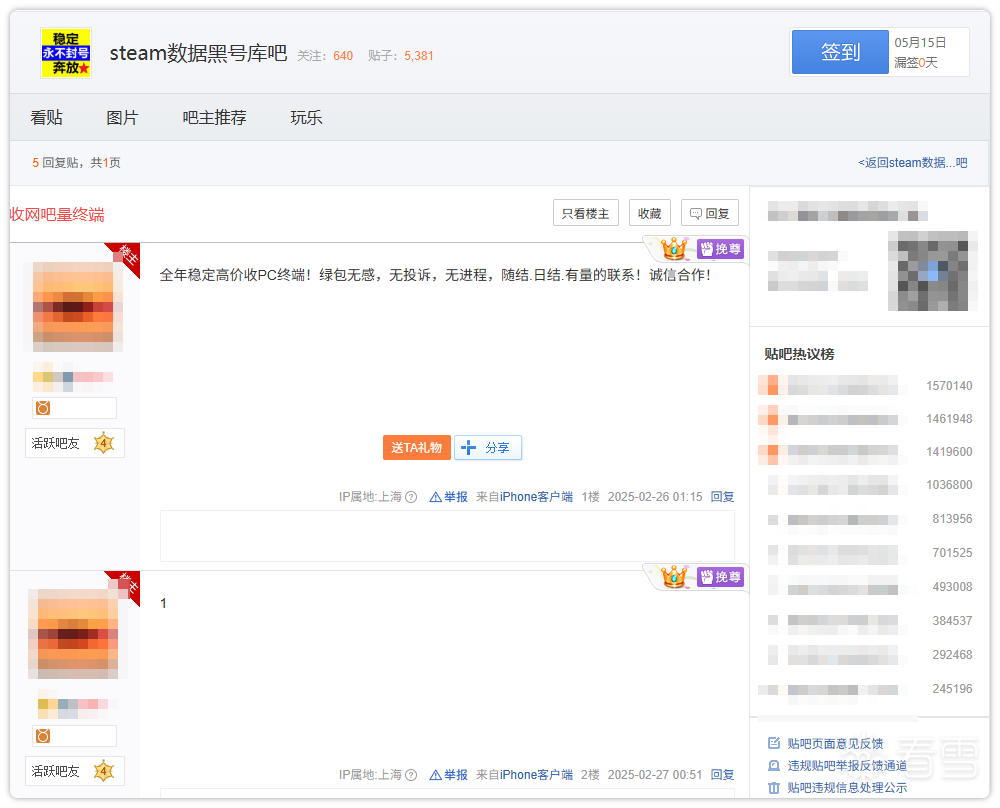Image resolution: width=1000 pixels, height=808 pixels.
Task: Click 回复 button with speech bubble
Action: pyautogui.click(x=710, y=213)
